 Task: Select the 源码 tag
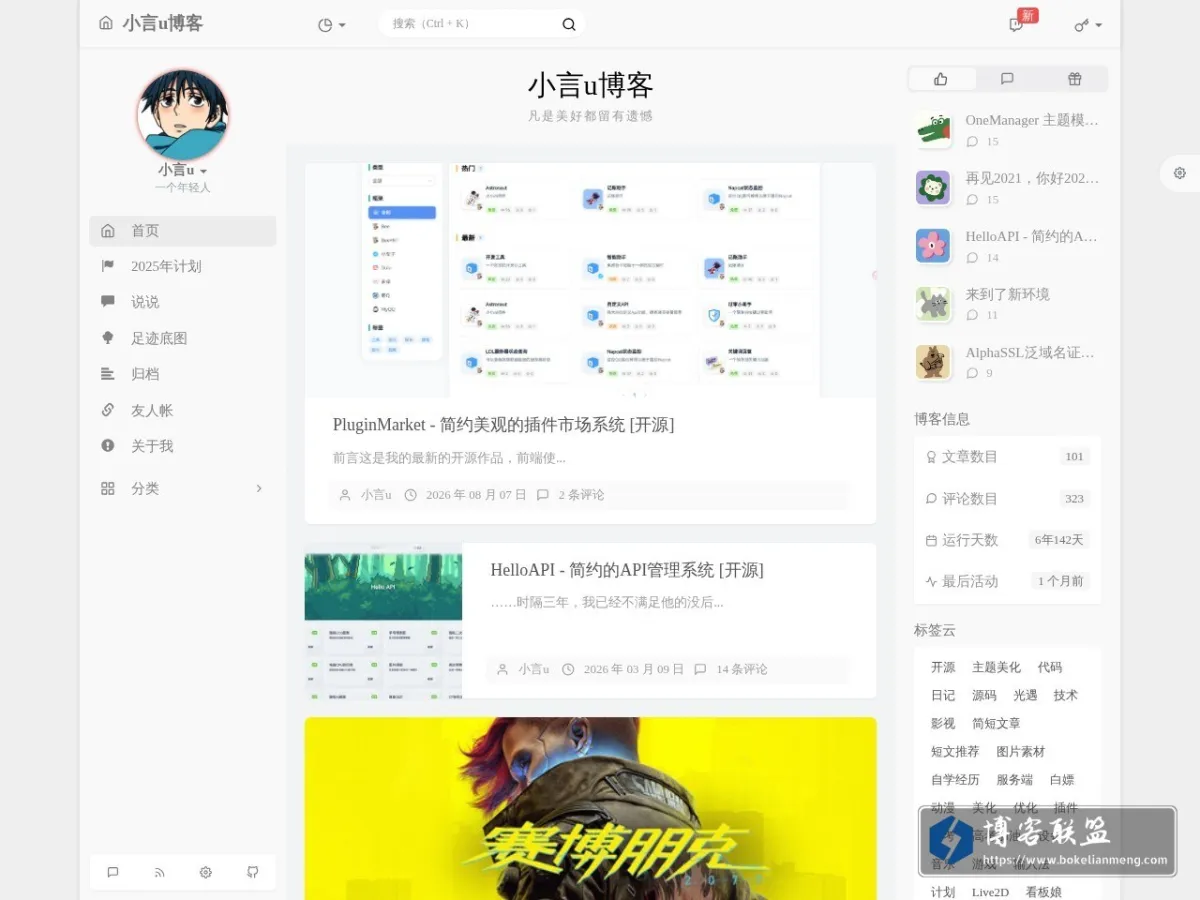[x=984, y=695]
